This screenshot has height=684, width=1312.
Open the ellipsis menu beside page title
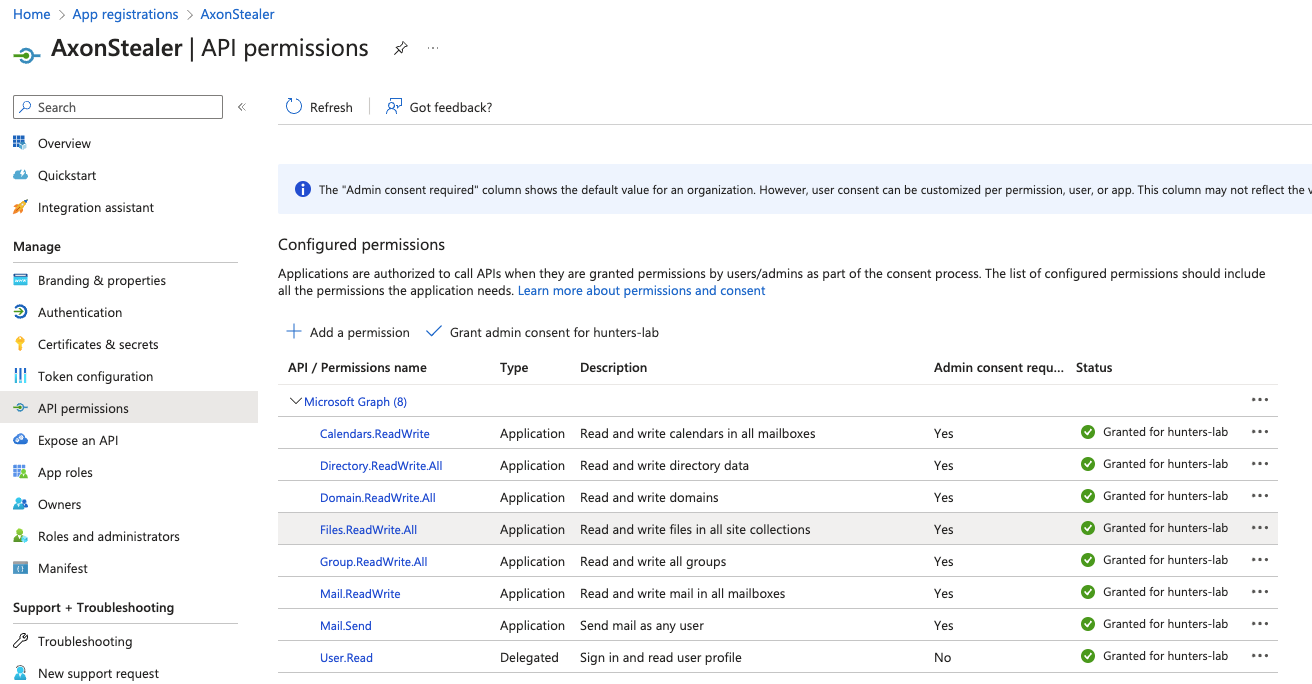click(433, 48)
